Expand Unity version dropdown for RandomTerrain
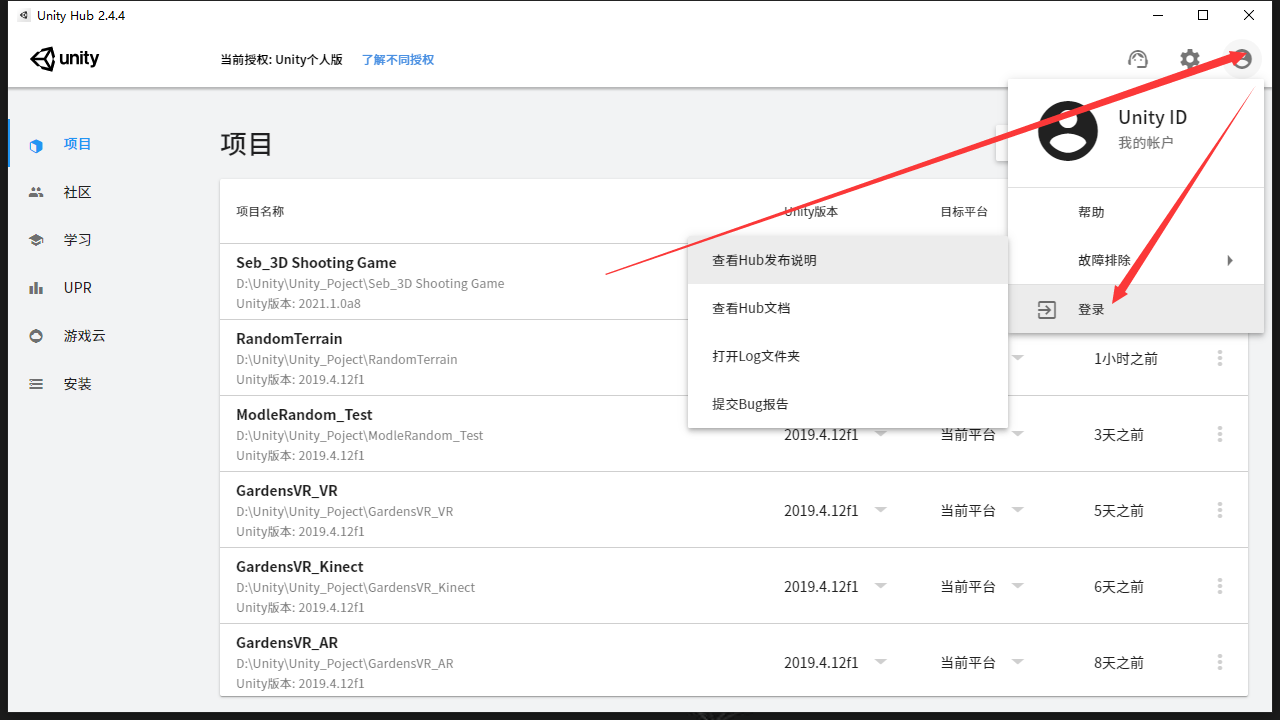This screenshot has width=1280, height=720. pos(880,357)
